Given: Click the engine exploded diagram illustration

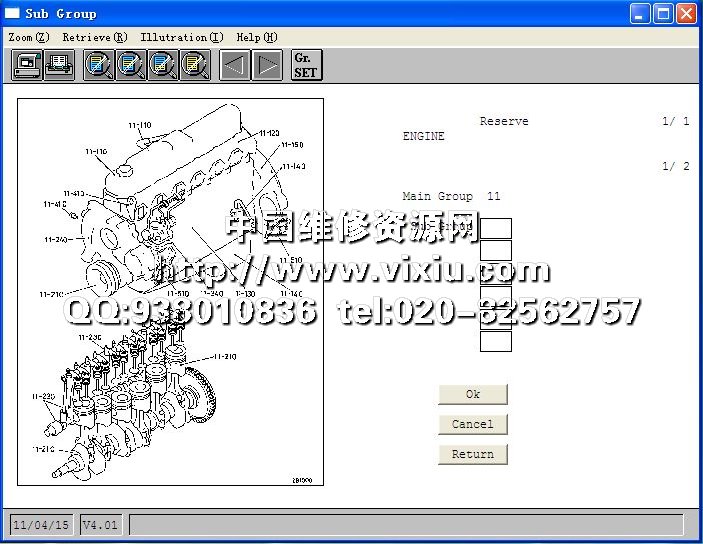Looking at the screenshot, I should coord(170,292).
